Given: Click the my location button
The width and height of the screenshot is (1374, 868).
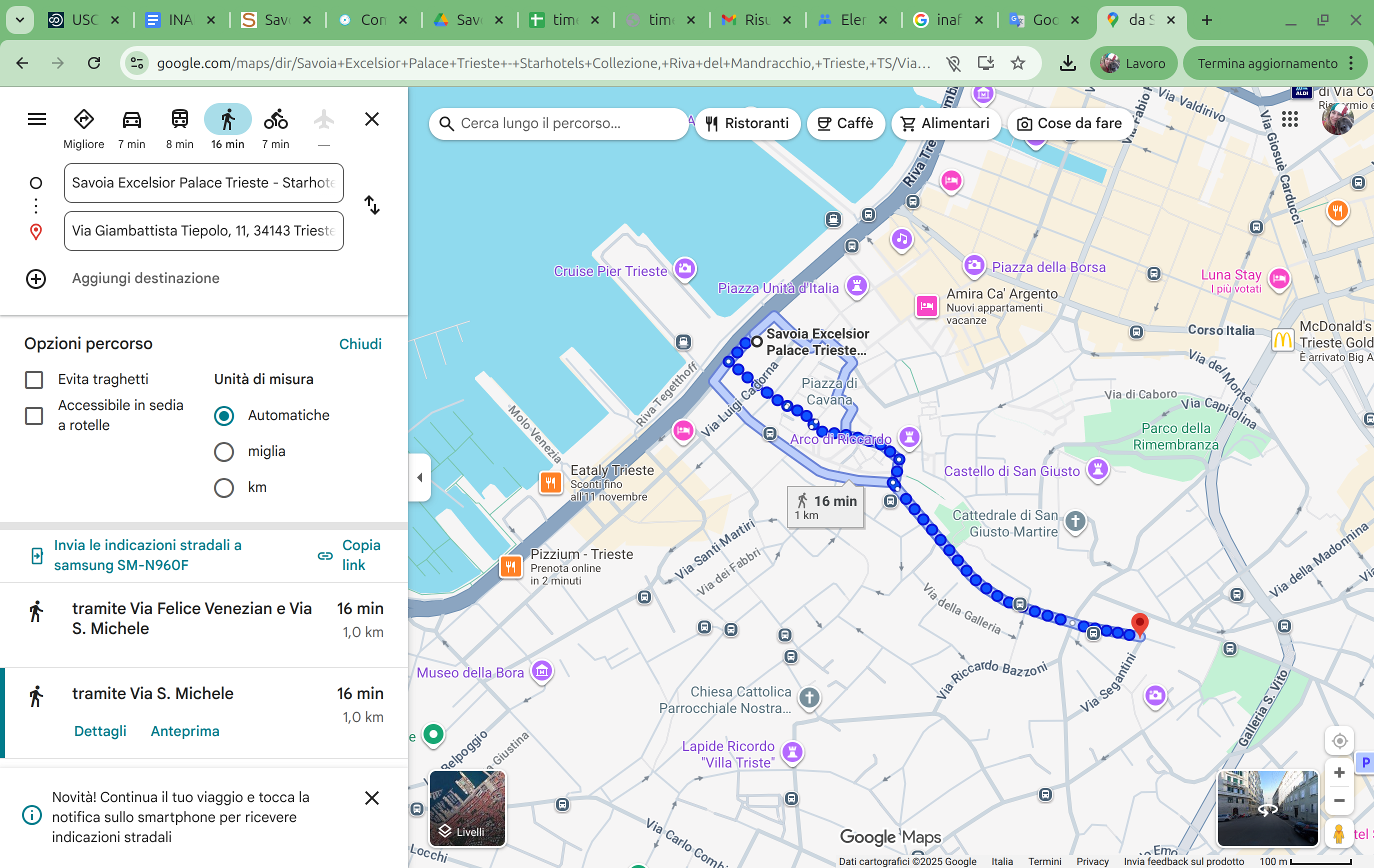Looking at the screenshot, I should [x=1339, y=740].
